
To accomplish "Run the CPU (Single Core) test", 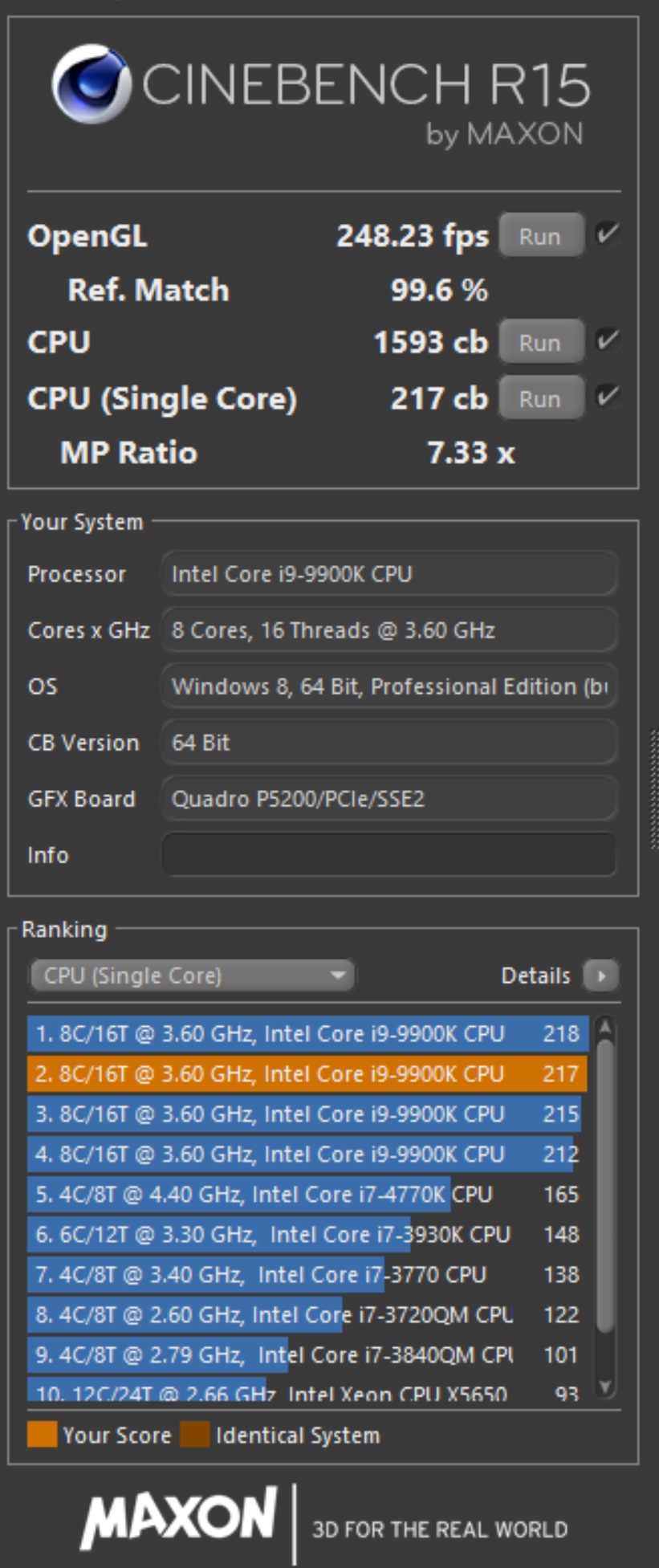I will 539,399.
